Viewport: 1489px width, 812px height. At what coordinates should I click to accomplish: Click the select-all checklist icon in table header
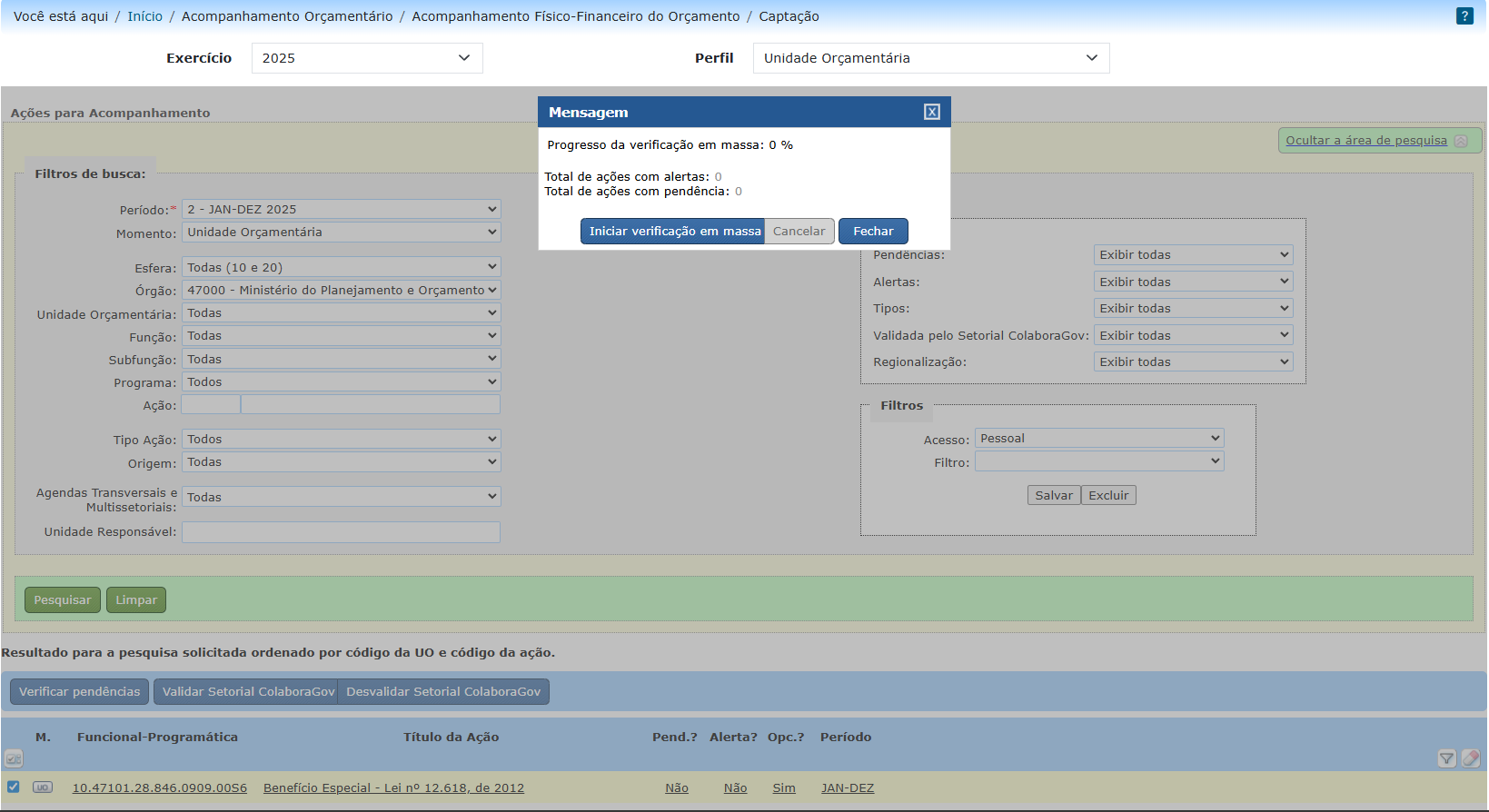pos(14,758)
